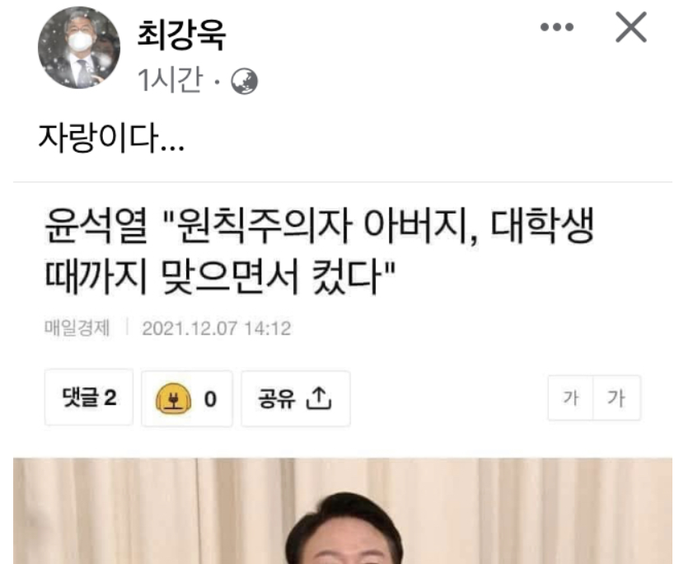Open the article headline about 윤석열
679x564 pixels.
pos(319,251)
